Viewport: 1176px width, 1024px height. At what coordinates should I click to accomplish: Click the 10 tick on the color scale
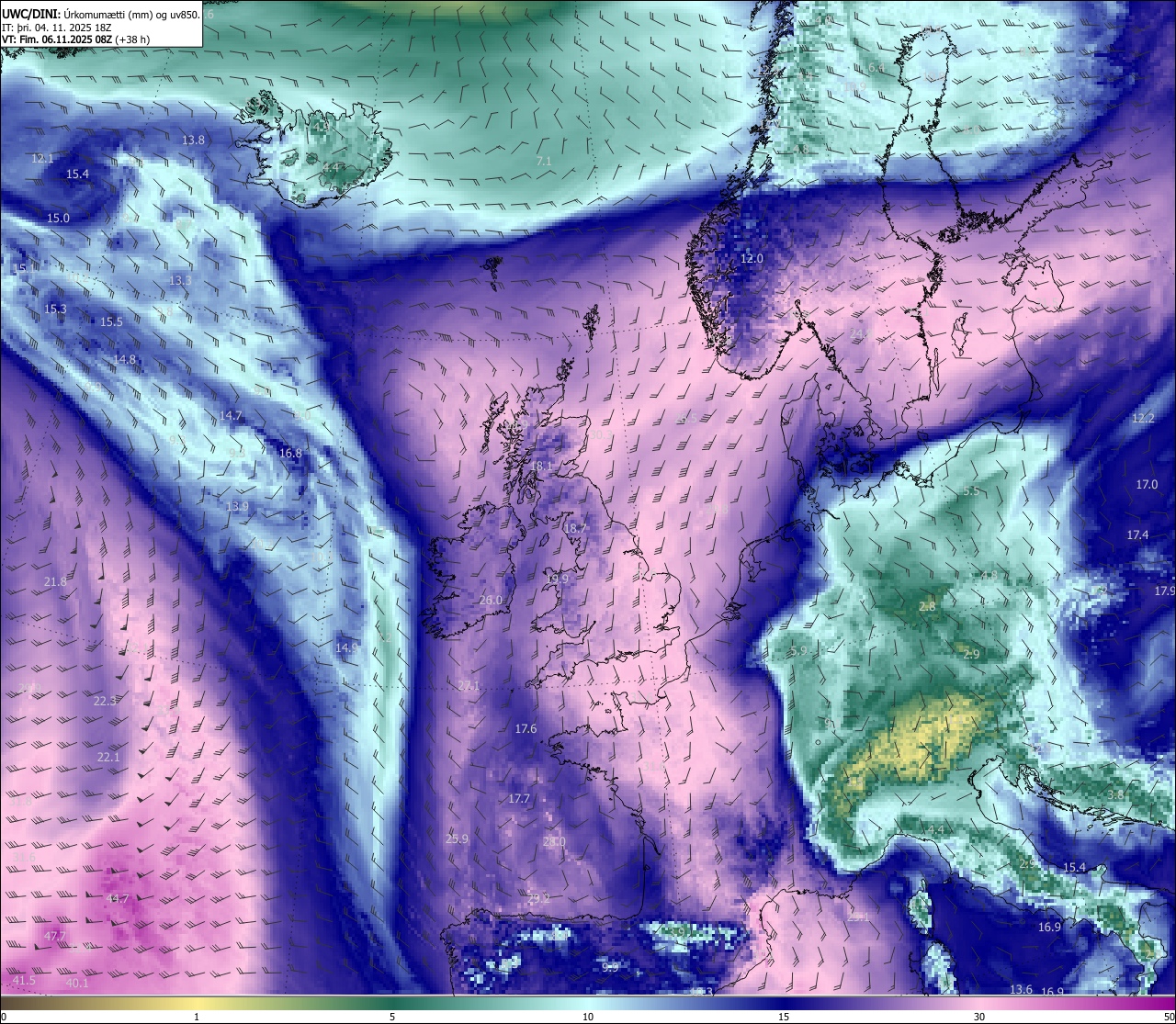click(x=588, y=1017)
